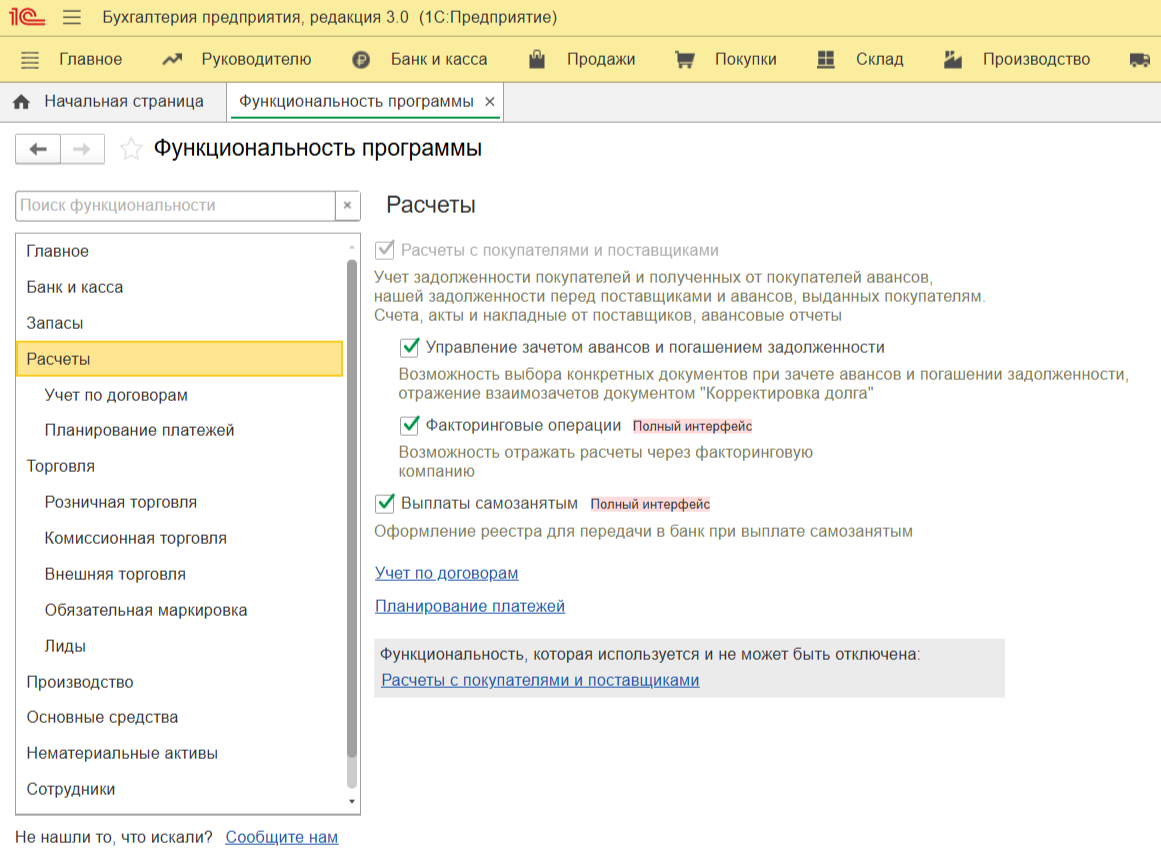
Task: Click the Сообщите нам link
Action: pyautogui.click(x=282, y=838)
